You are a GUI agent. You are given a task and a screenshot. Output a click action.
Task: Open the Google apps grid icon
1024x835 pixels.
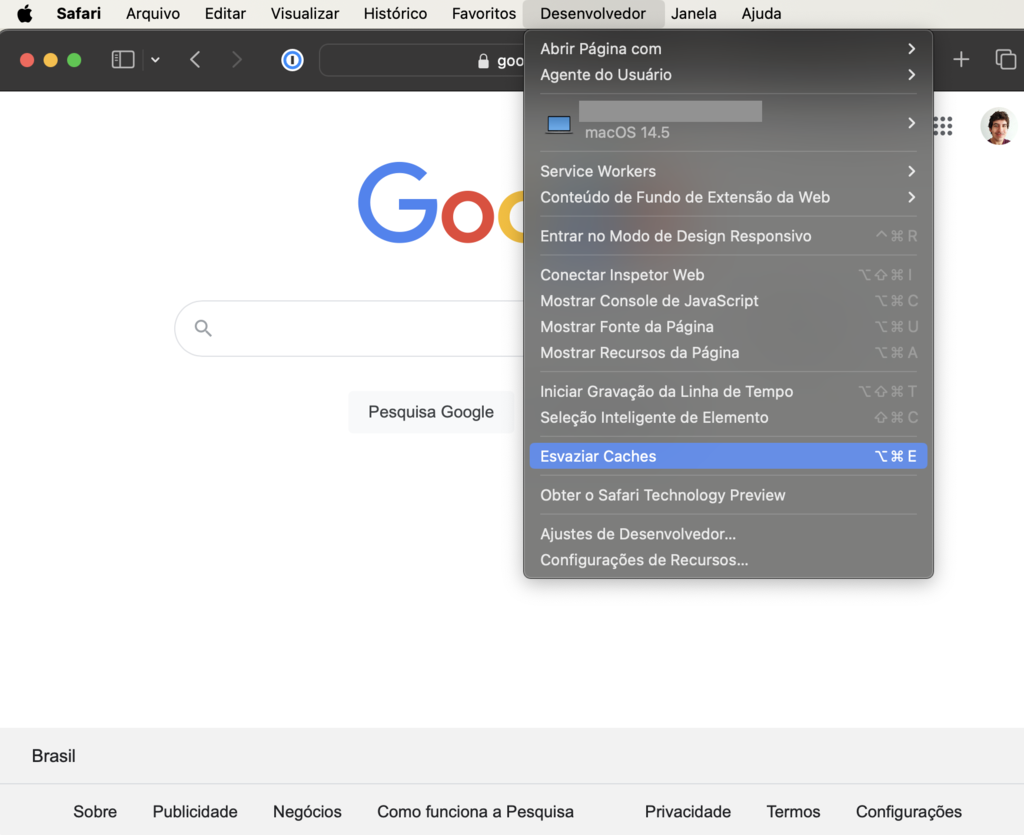942,126
